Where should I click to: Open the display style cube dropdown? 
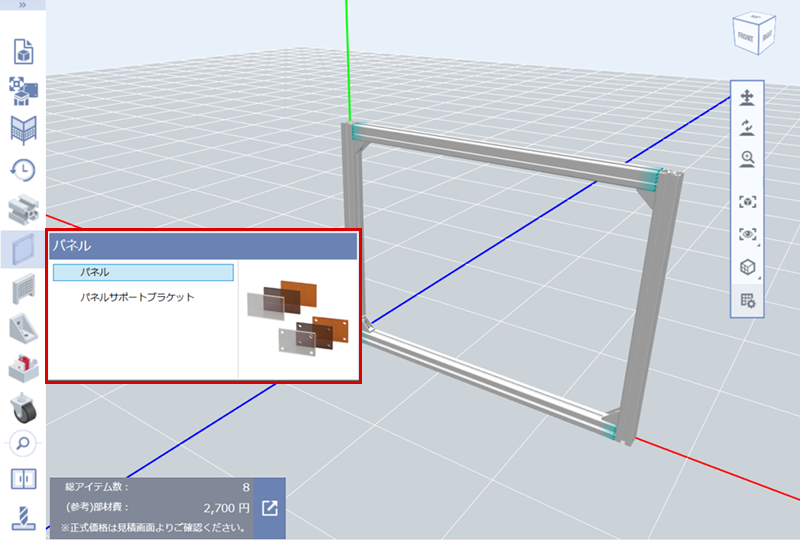pyautogui.click(x=747, y=268)
